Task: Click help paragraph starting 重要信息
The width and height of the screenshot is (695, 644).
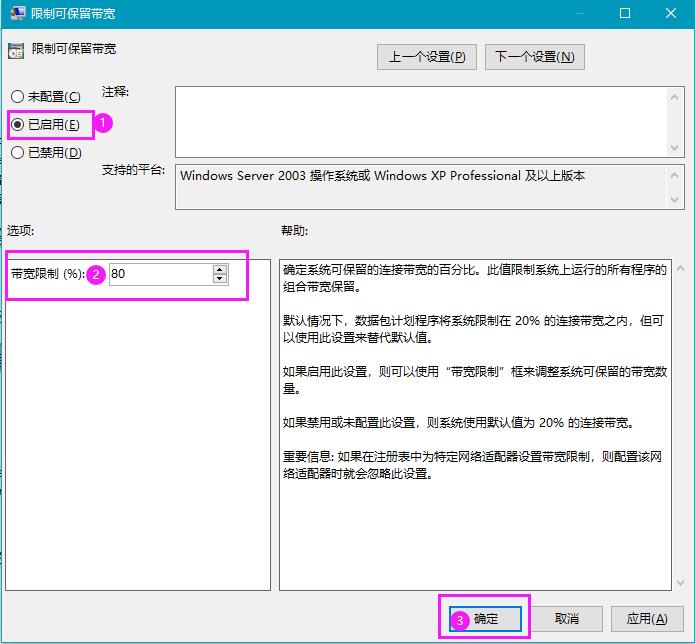Action: point(472,464)
